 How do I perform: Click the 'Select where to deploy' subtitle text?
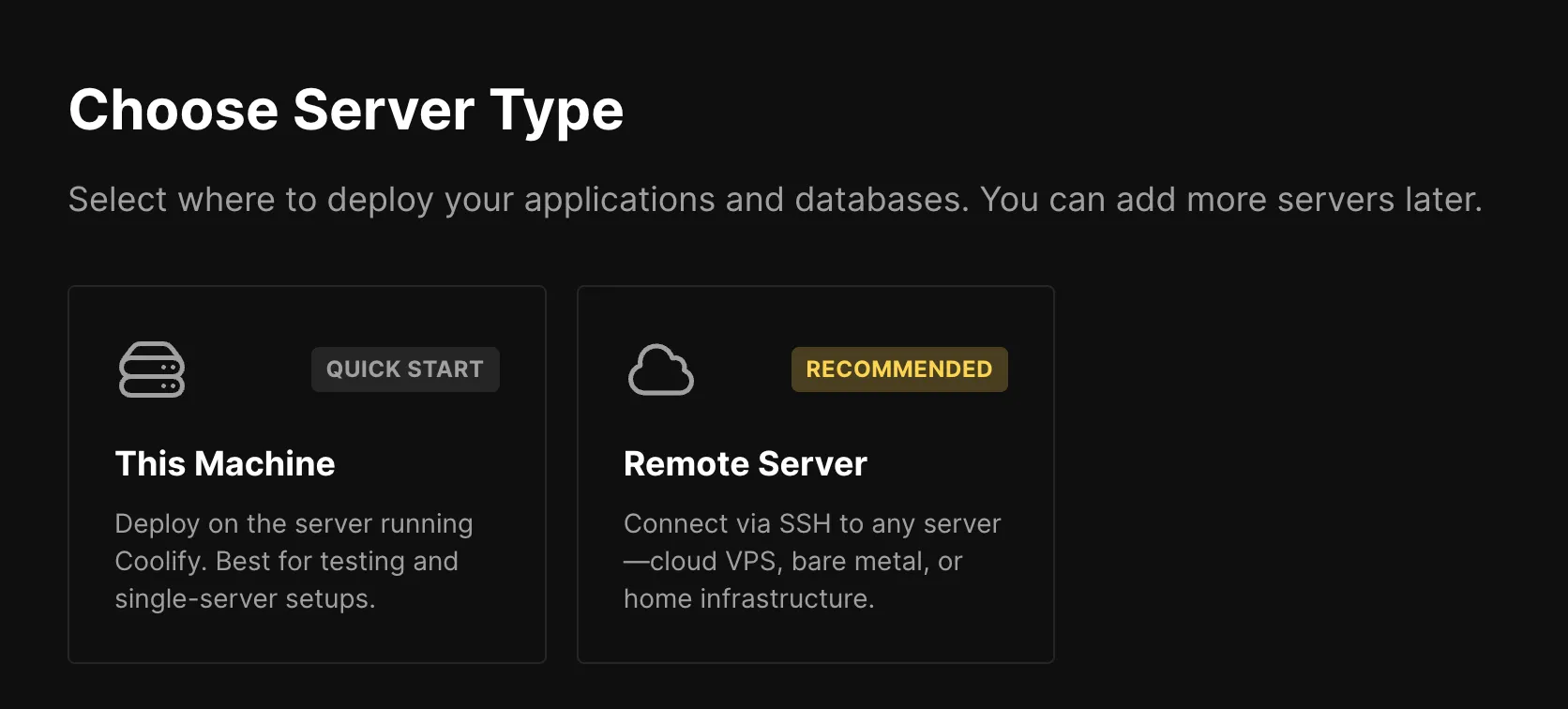(x=776, y=200)
